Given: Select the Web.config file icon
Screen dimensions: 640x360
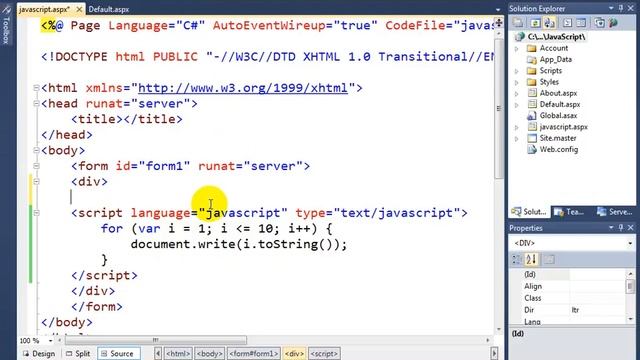Looking at the screenshot, I should pos(531,149).
